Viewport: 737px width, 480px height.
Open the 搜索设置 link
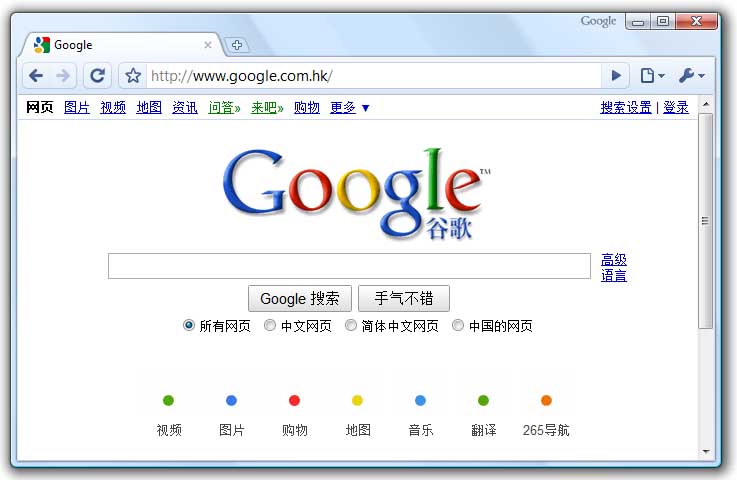[626, 108]
